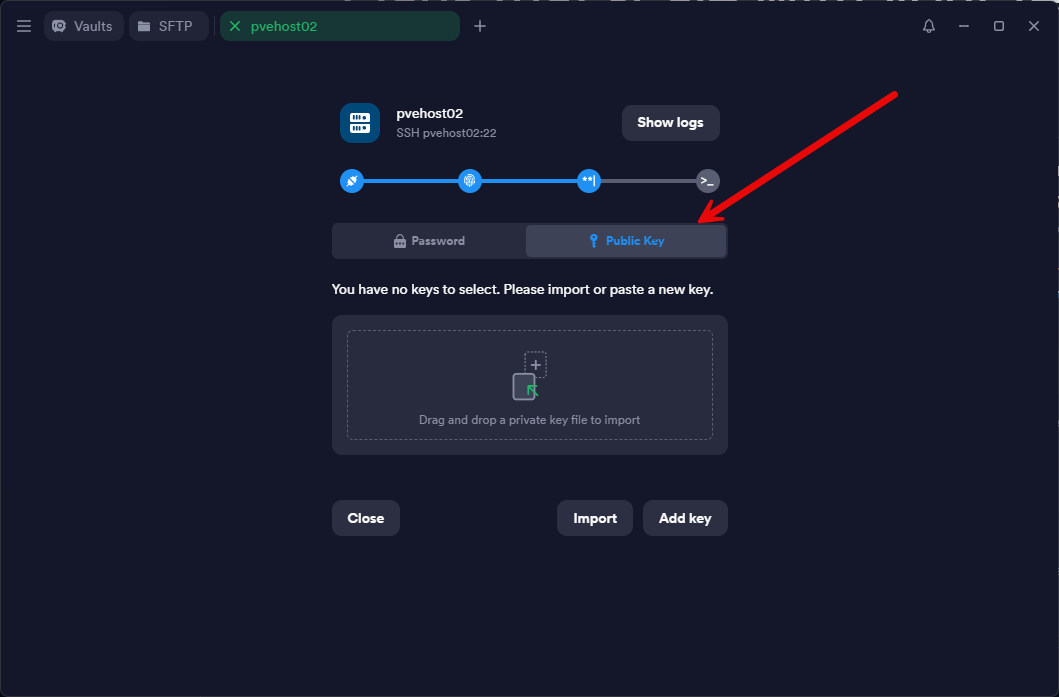Open the hamburger main menu
This screenshot has height=697, width=1059.
(24, 26)
